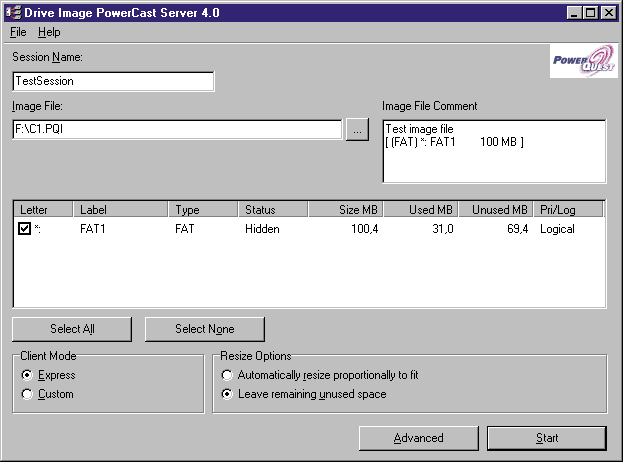Close the PowerCast Server window
Viewport: 623px width, 462px height.
tap(608, 13)
